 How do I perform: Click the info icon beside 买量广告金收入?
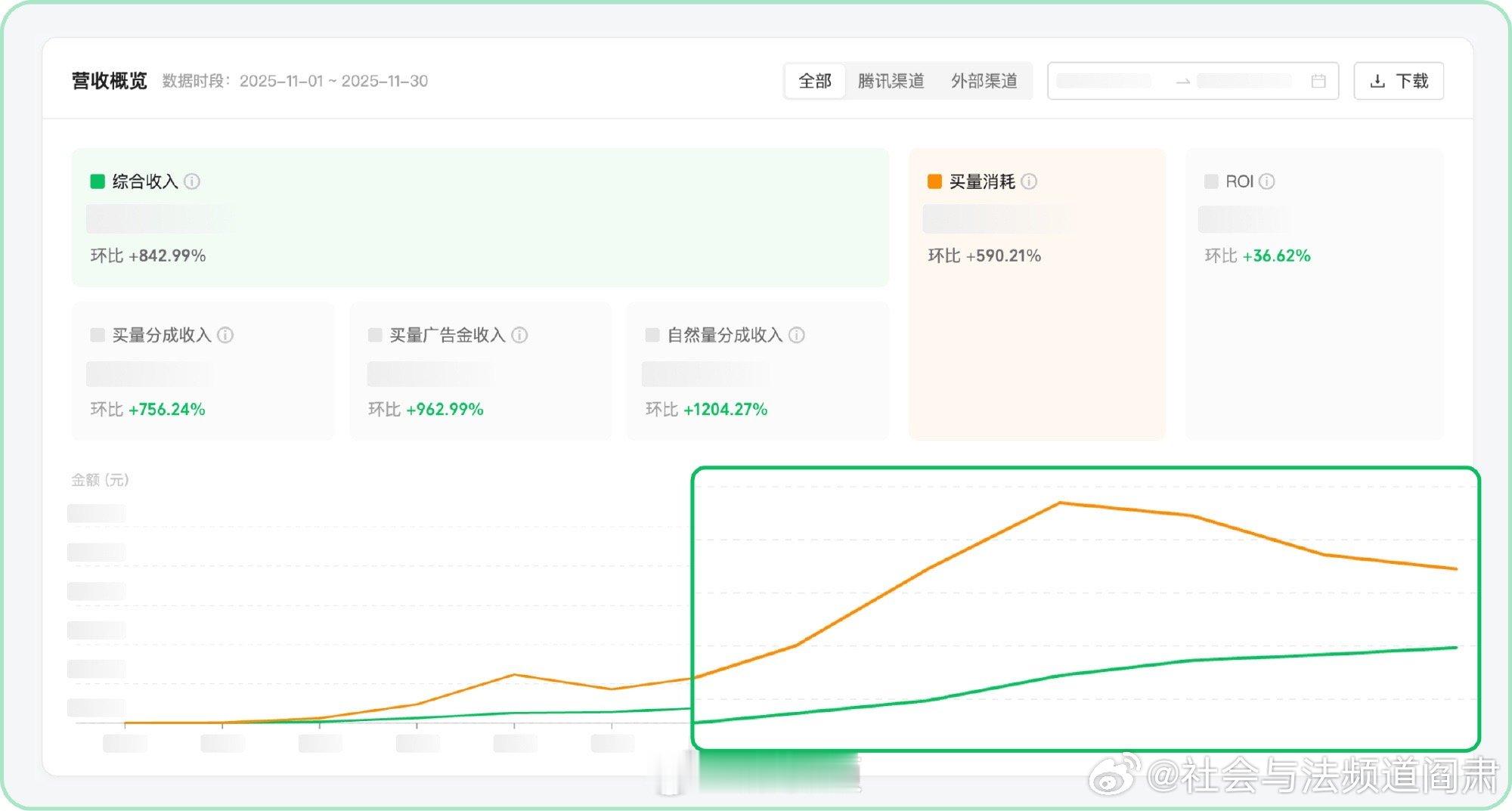(519, 335)
